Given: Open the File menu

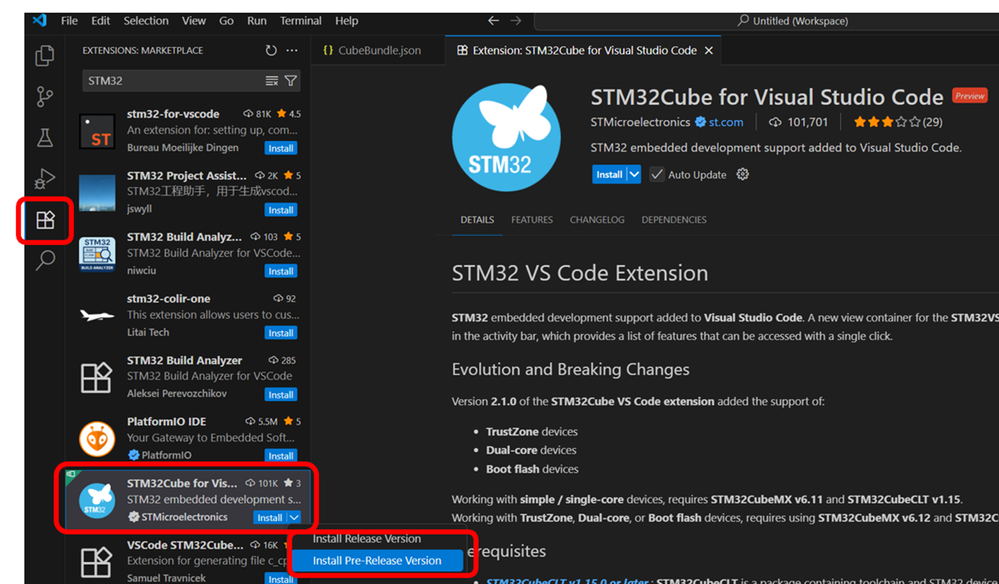Looking at the screenshot, I should 69,20.
